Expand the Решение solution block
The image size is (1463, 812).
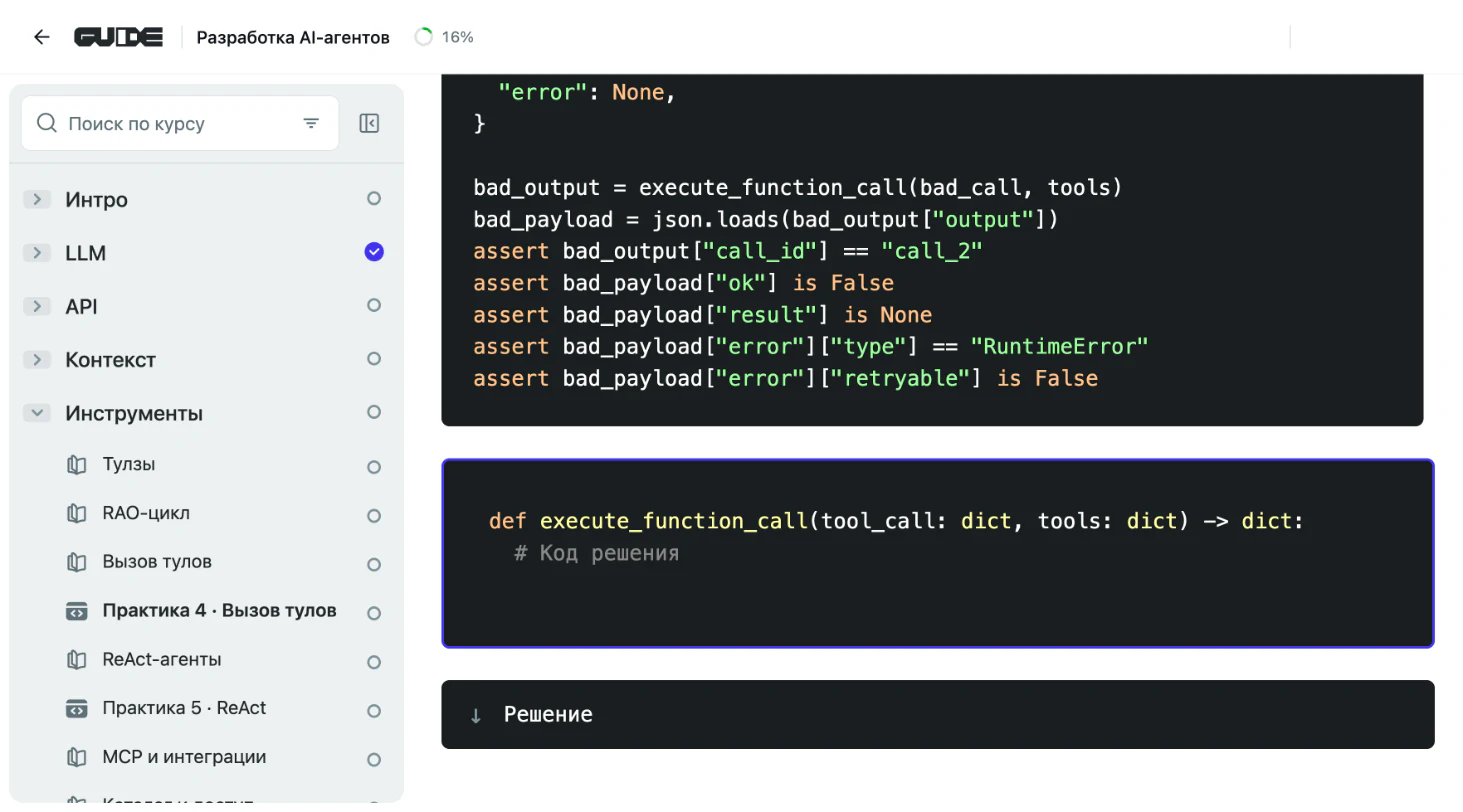pyautogui.click(x=937, y=714)
